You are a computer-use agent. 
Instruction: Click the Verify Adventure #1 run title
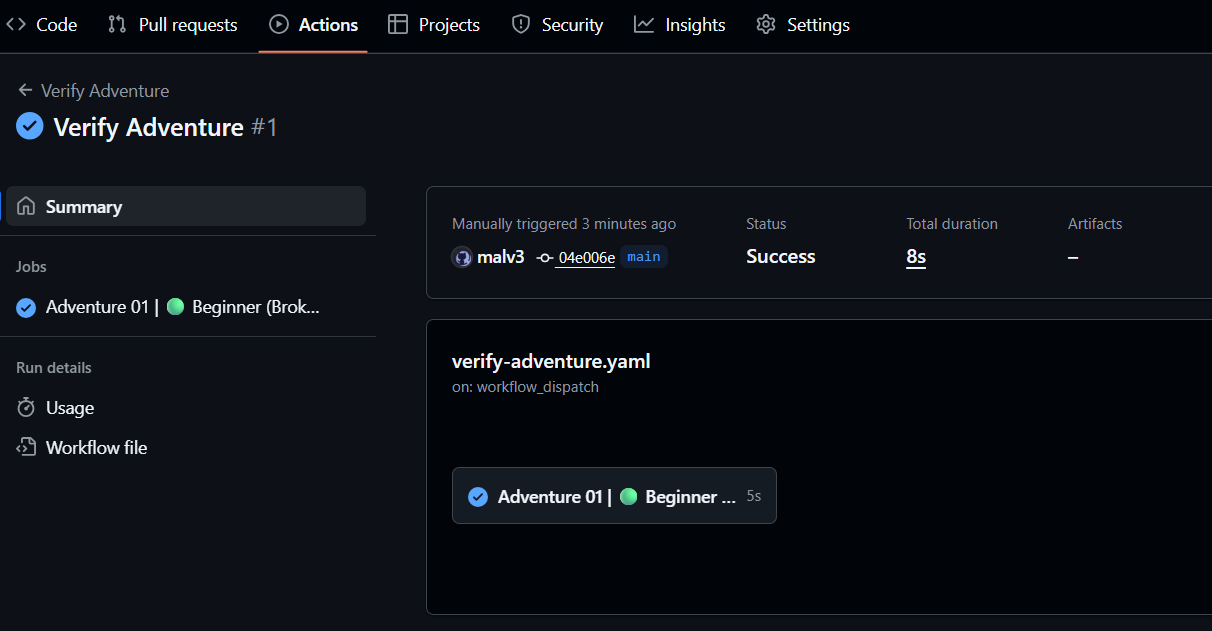click(x=165, y=128)
